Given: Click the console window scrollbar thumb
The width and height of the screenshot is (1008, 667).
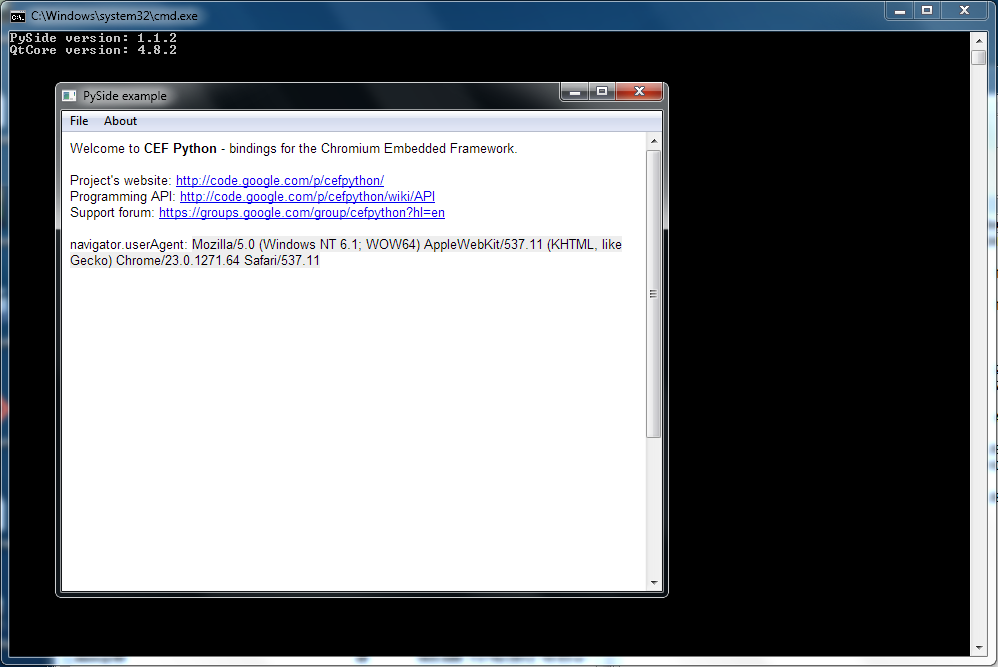Looking at the screenshot, I should 978,57.
